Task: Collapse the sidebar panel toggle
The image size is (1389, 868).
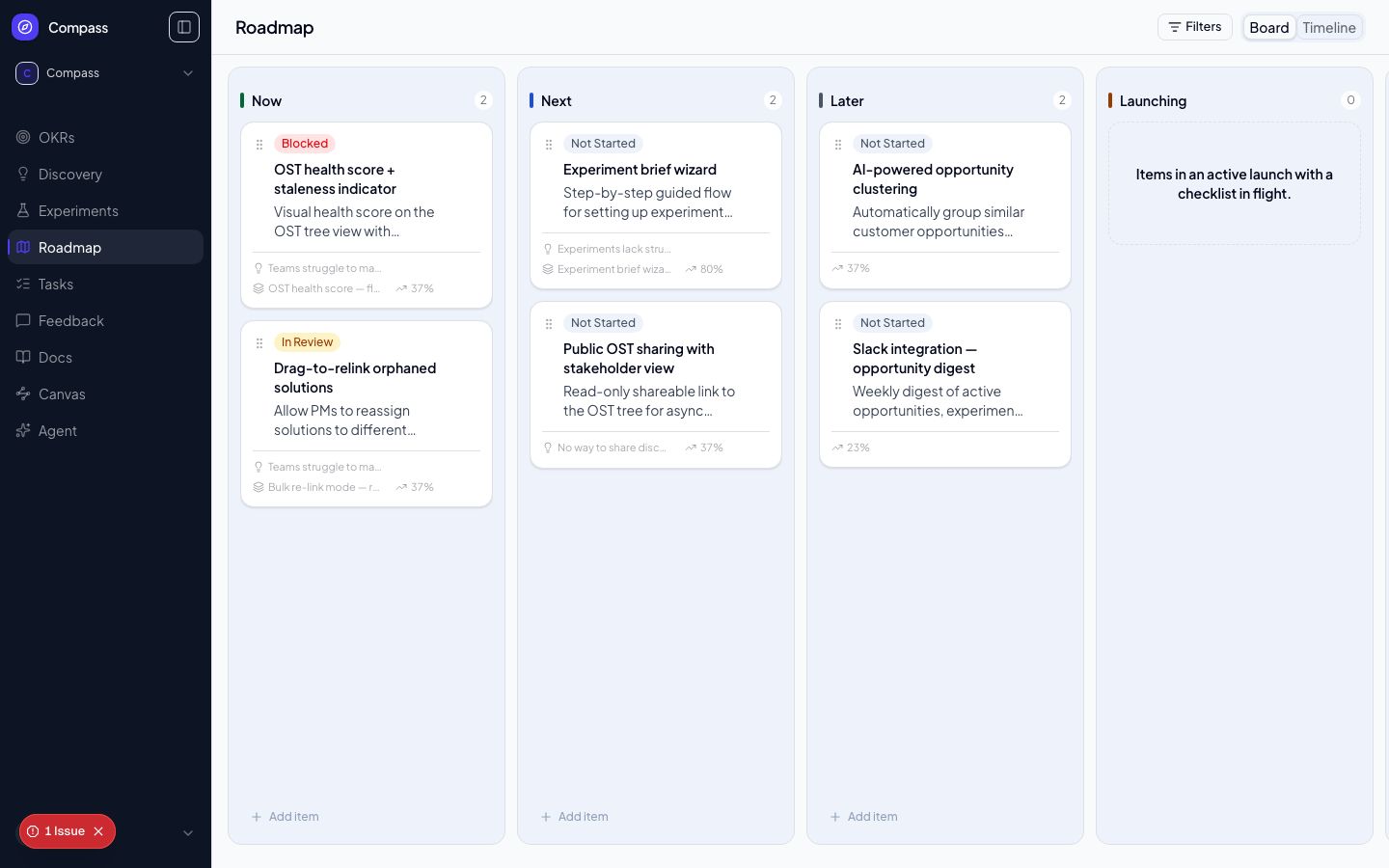Action: (184, 27)
